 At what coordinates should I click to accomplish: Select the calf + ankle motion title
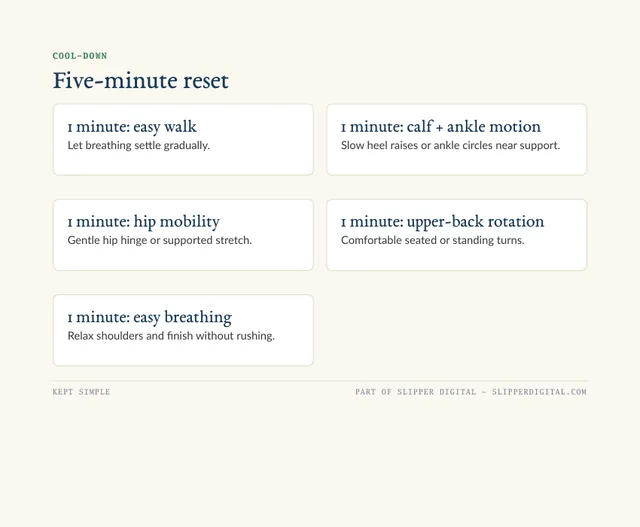pos(441,127)
